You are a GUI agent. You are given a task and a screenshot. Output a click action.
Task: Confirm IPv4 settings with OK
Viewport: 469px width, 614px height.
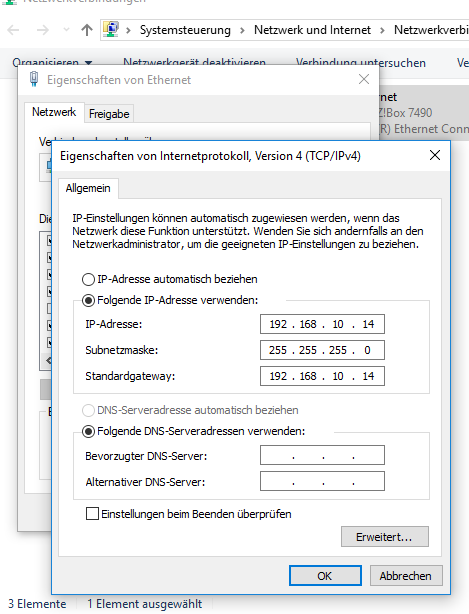[x=325, y=576]
